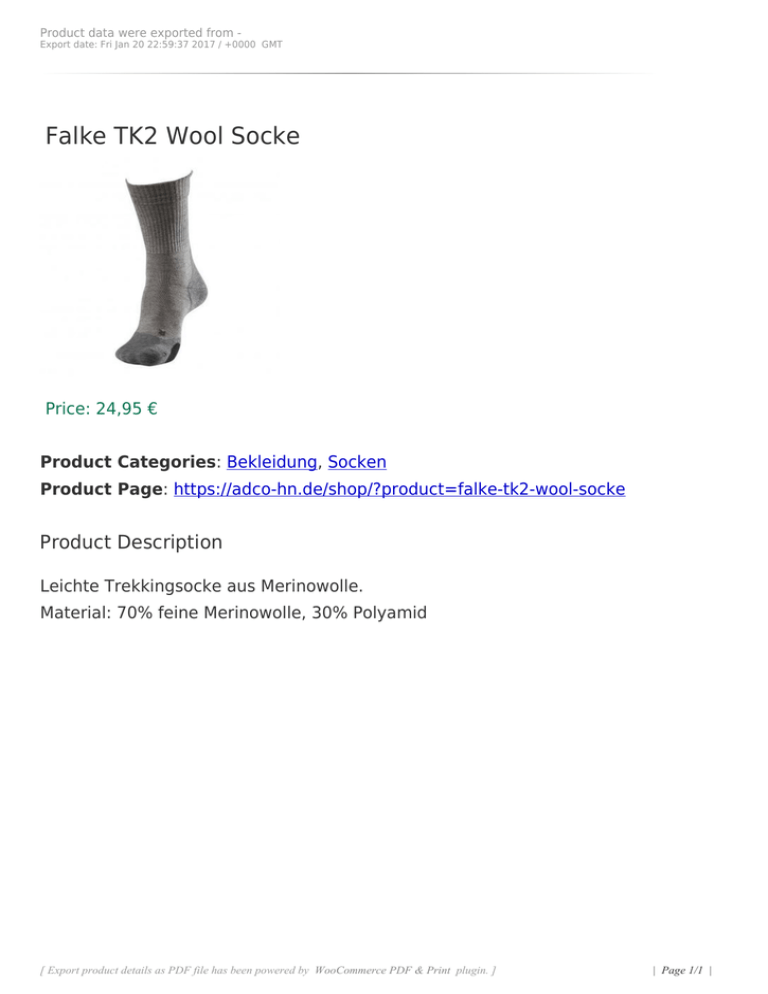Click the bold Product Categories label
This screenshot has width=768, height=994.
128,462
